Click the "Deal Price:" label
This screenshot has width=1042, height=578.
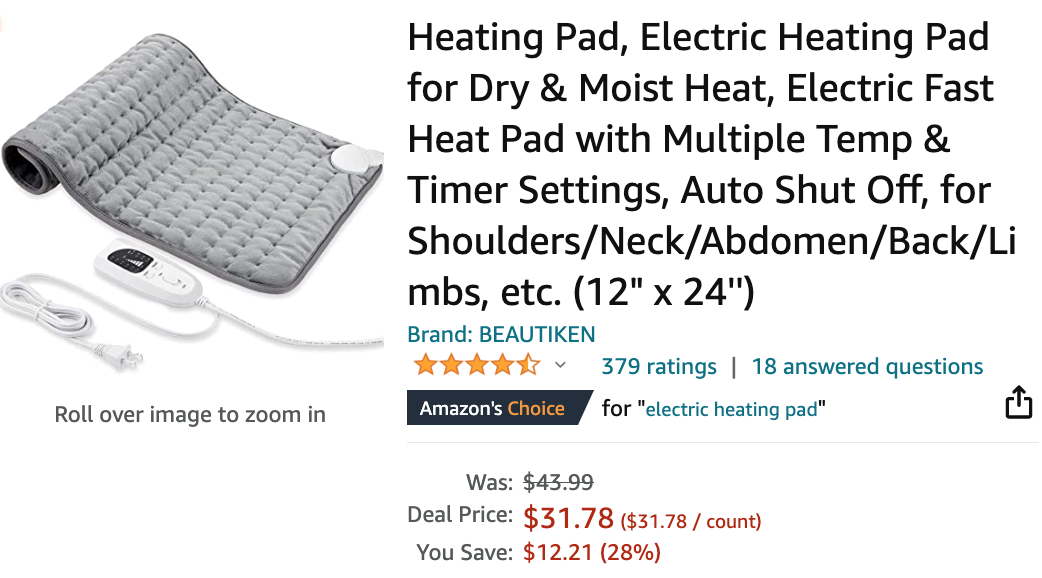[460, 514]
